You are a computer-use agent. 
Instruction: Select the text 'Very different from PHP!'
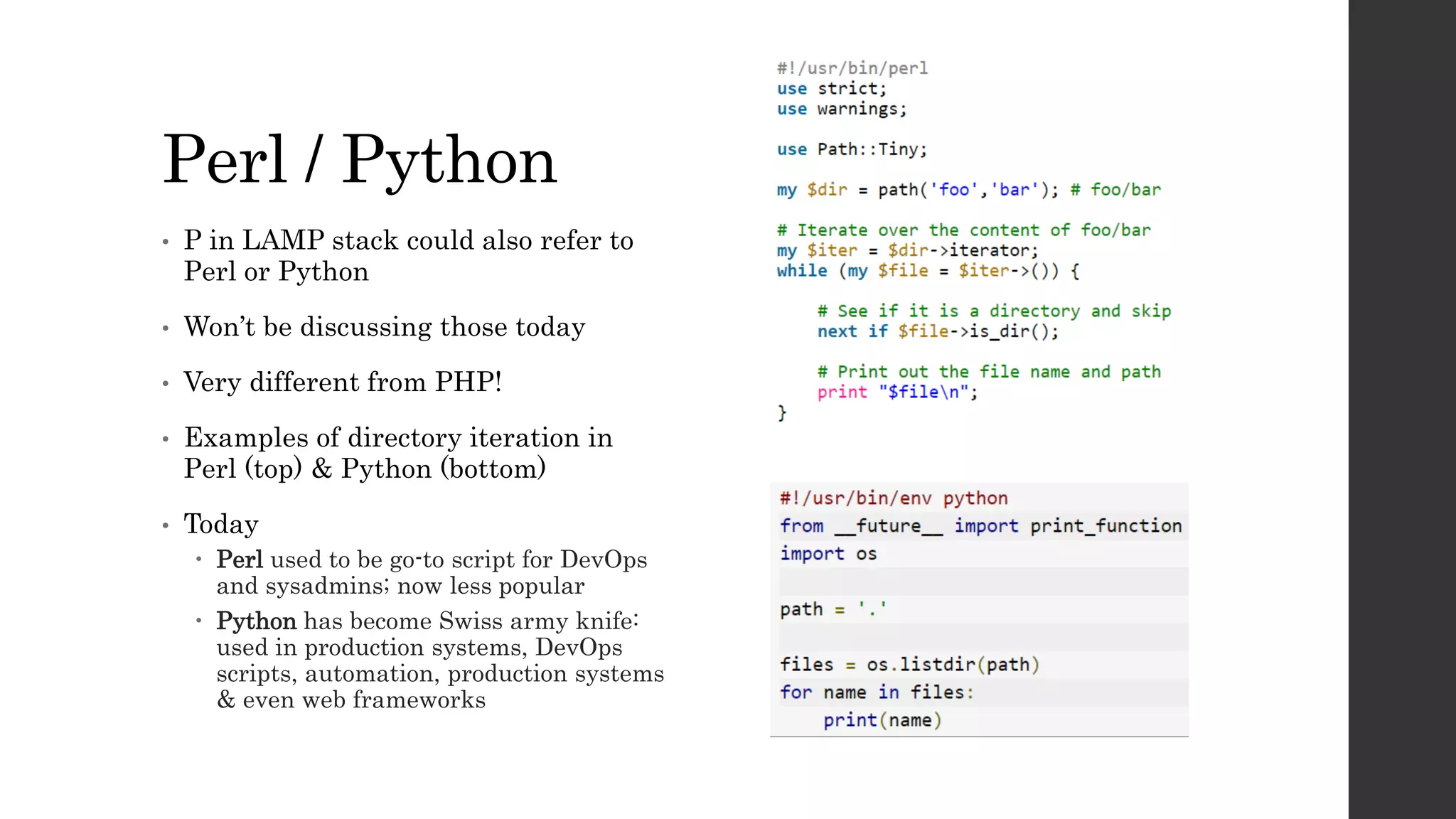[x=343, y=382]
